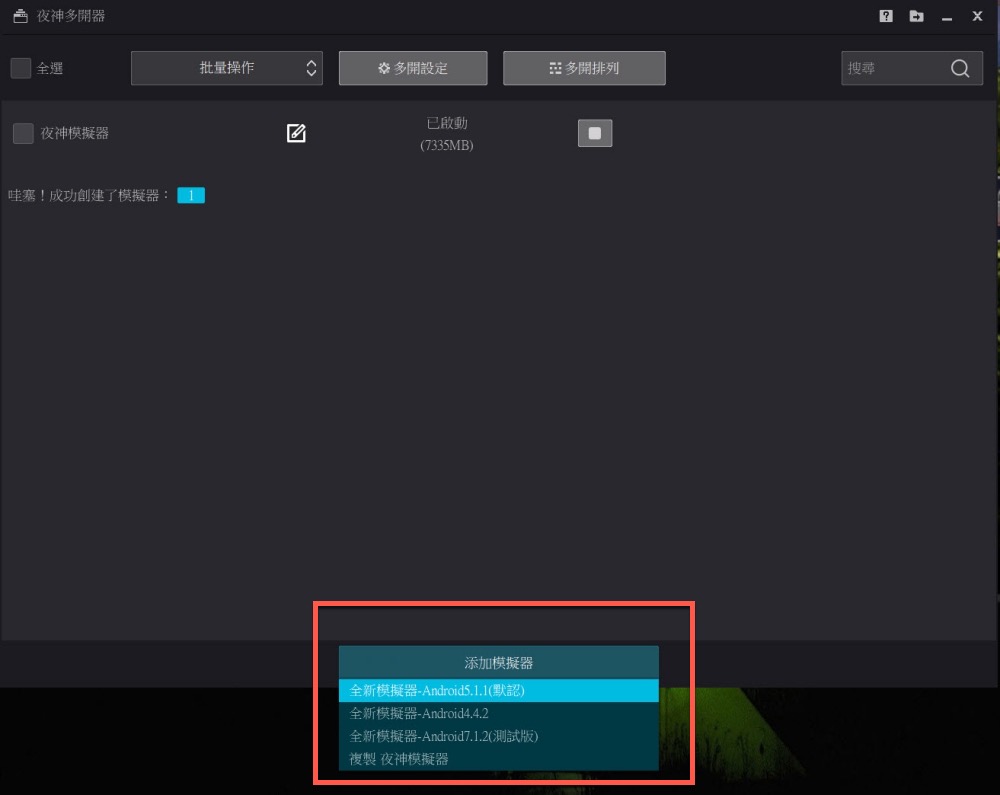Select 全新模擬器-Android7.1.2(測試版) option
Image resolution: width=1000 pixels, height=795 pixels.
click(x=498, y=736)
